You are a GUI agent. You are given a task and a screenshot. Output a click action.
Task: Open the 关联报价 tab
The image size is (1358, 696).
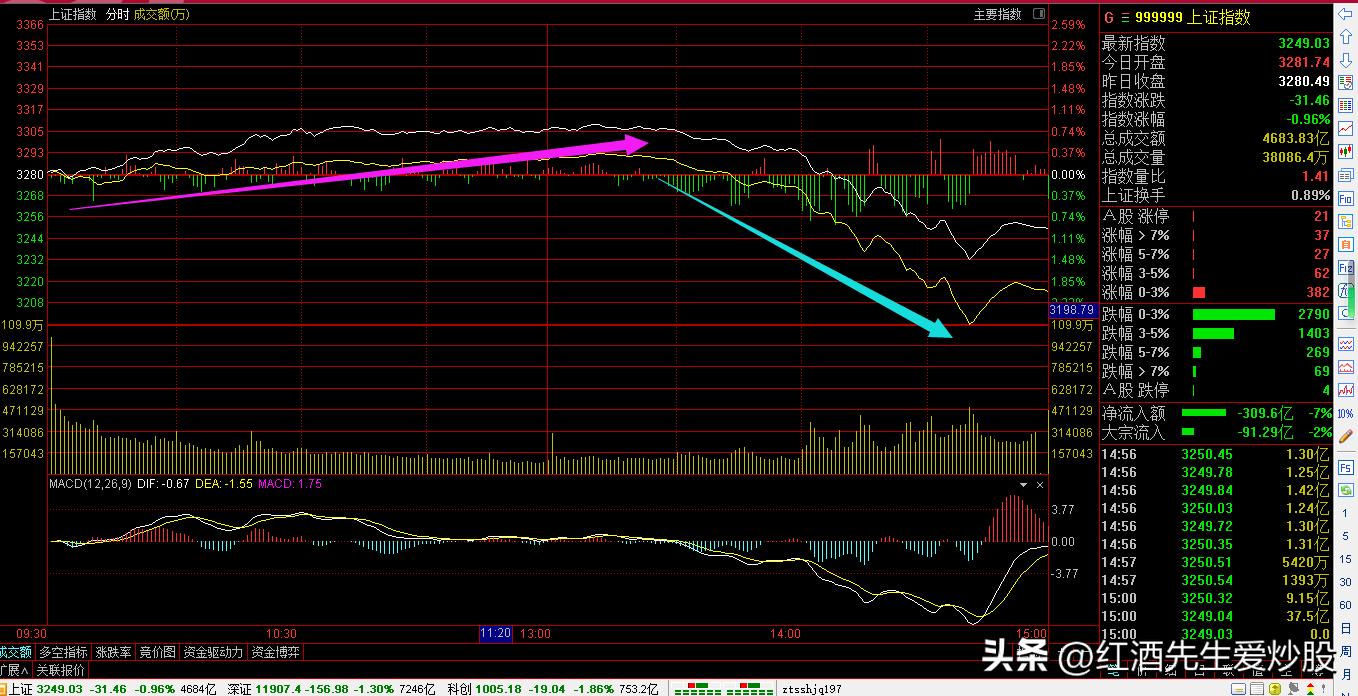[x=60, y=670]
